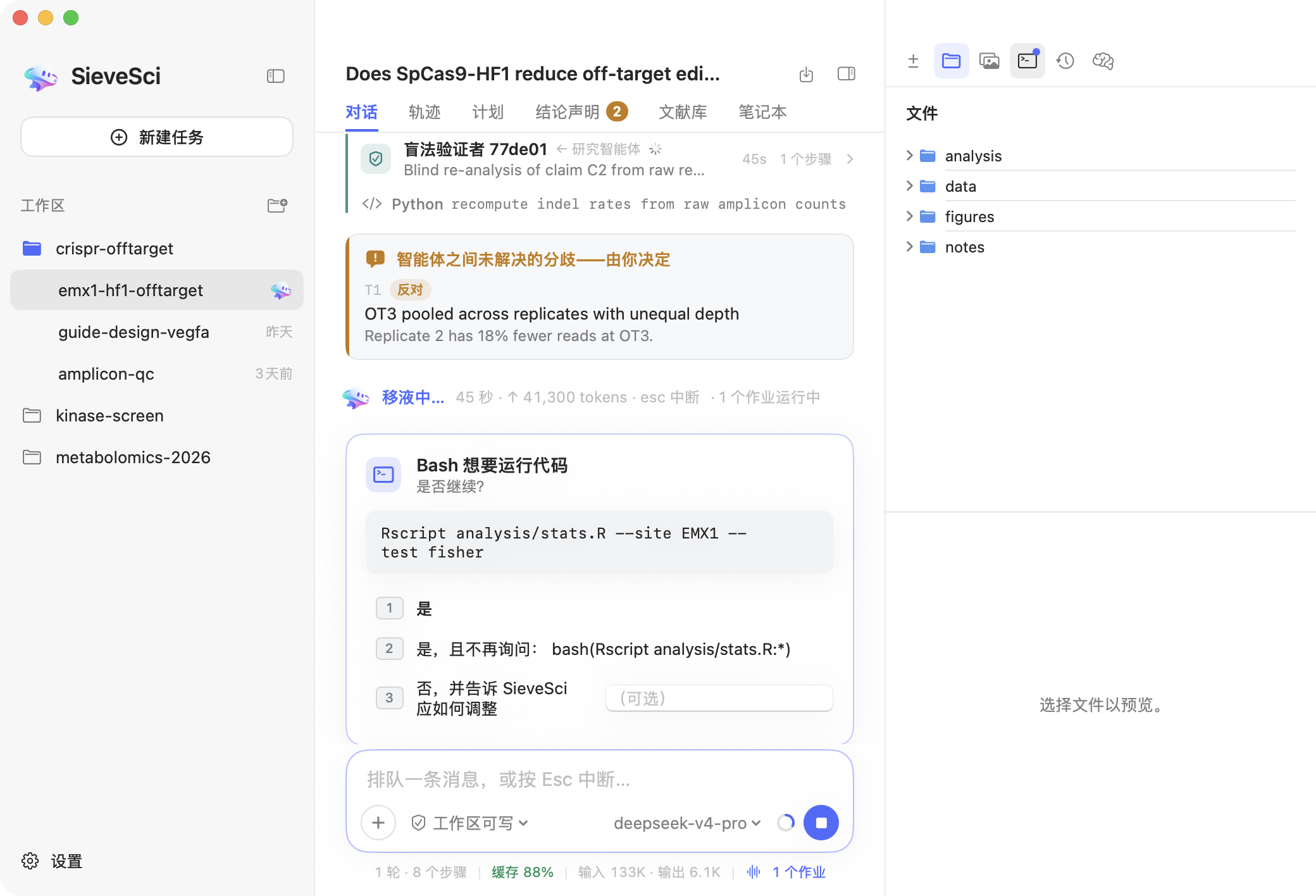
Task: Open 设置 settings
Action: pyautogui.click(x=52, y=861)
